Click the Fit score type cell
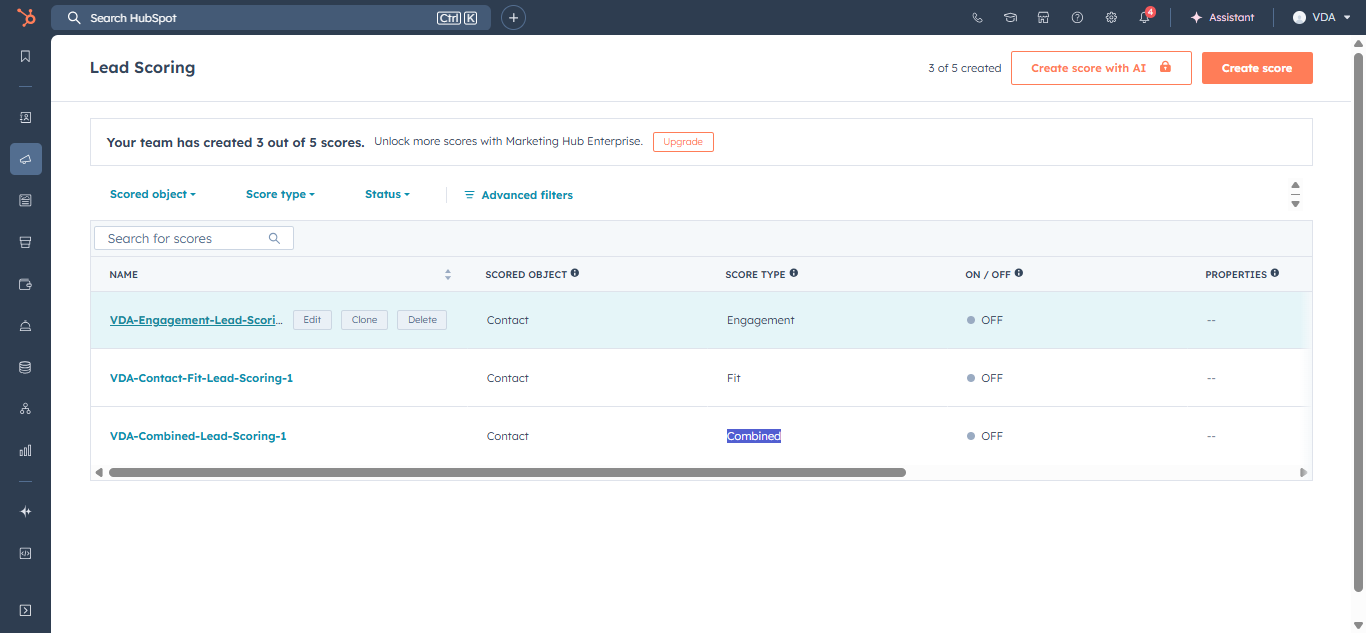The image size is (1366, 633). click(733, 378)
